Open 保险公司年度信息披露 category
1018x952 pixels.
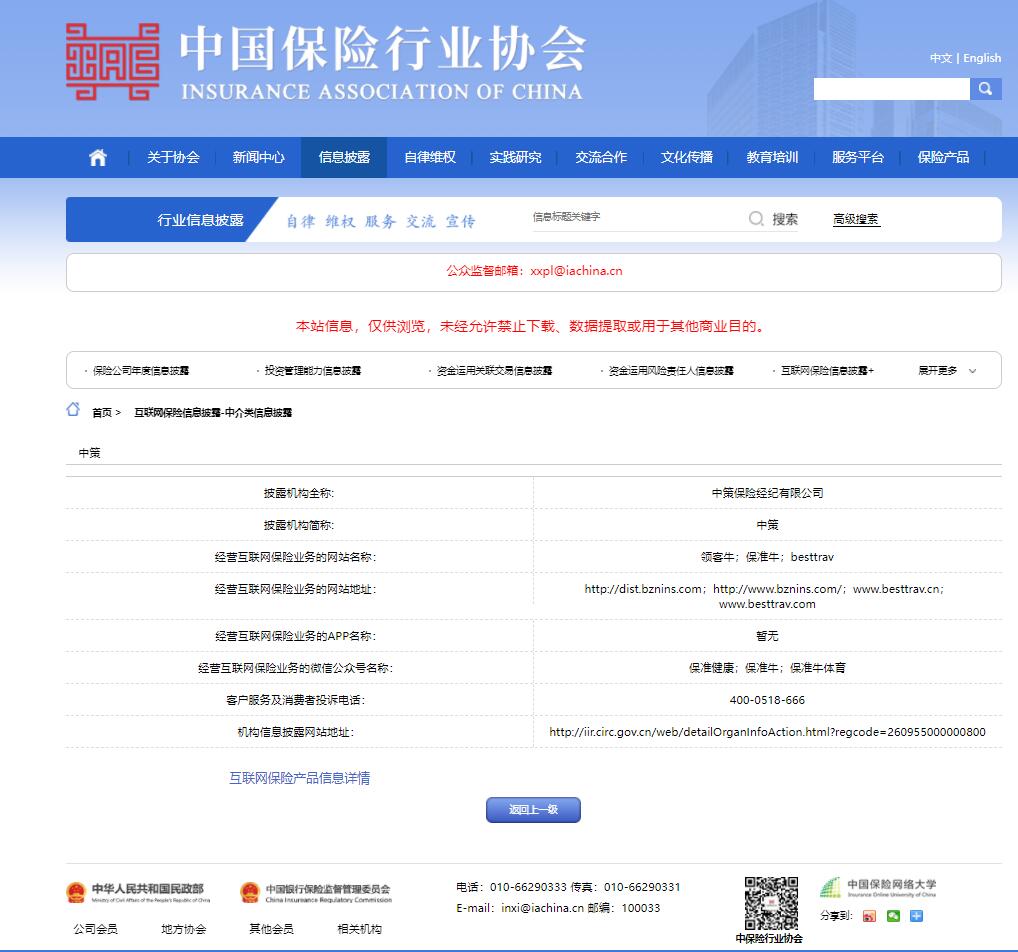[x=141, y=370]
